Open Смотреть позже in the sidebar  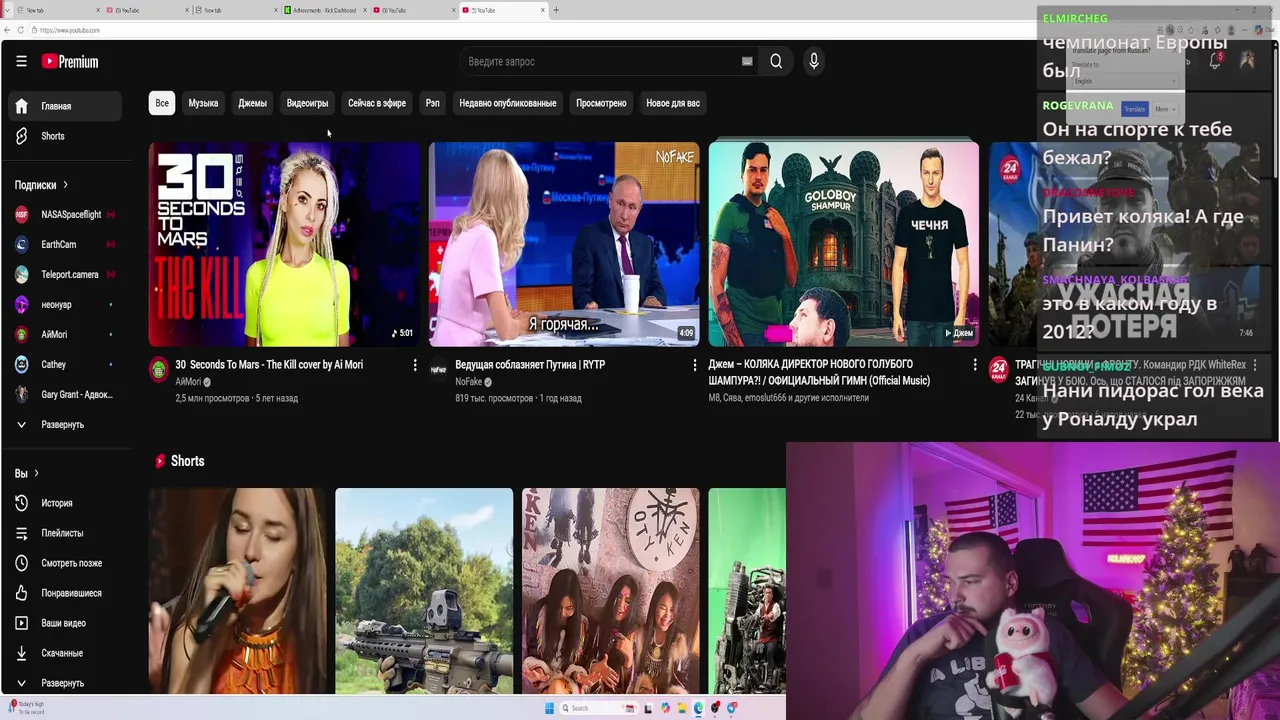(x=65, y=563)
